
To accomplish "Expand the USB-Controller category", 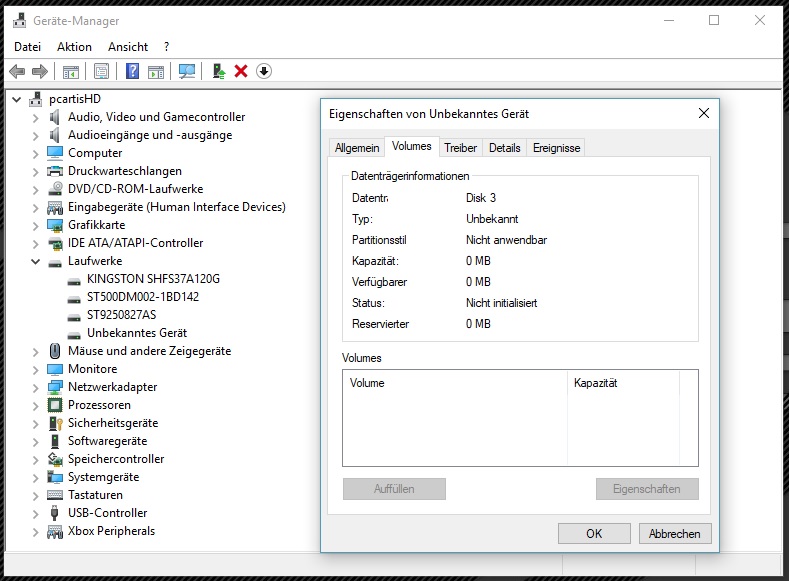I will pyautogui.click(x=36, y=514).
